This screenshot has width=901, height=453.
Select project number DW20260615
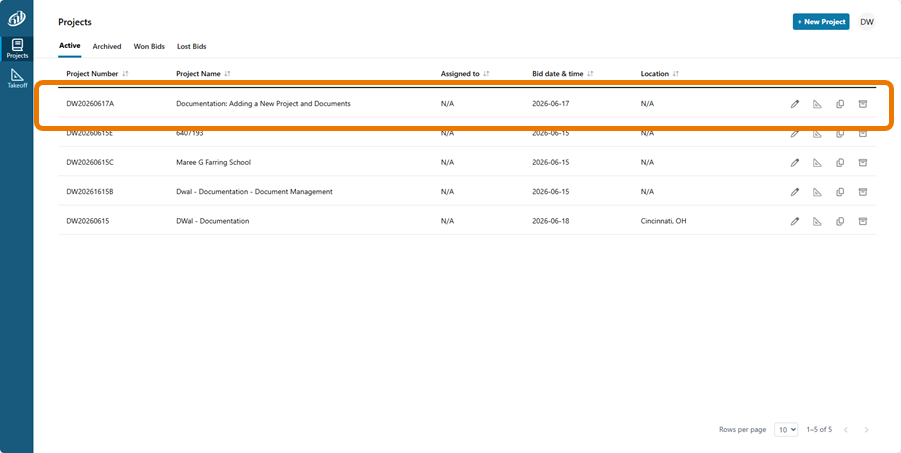pyautogui.click(x=88, y=221)
